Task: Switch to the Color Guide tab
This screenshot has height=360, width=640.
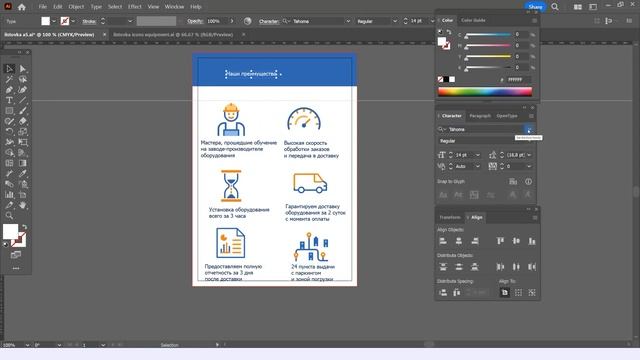Action: [473, 20]
